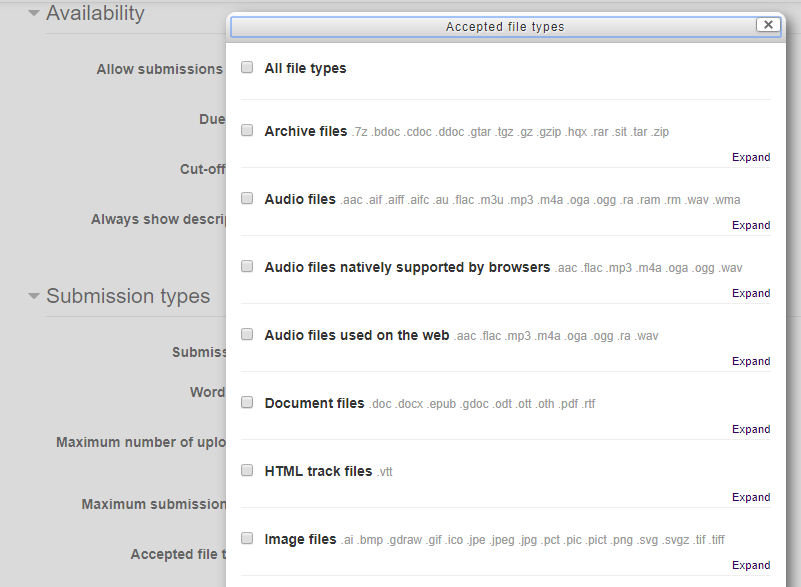The image size is (801, 587).
Task: Collapse the Submission types section arrow
Action: click(x=34, y=296)
